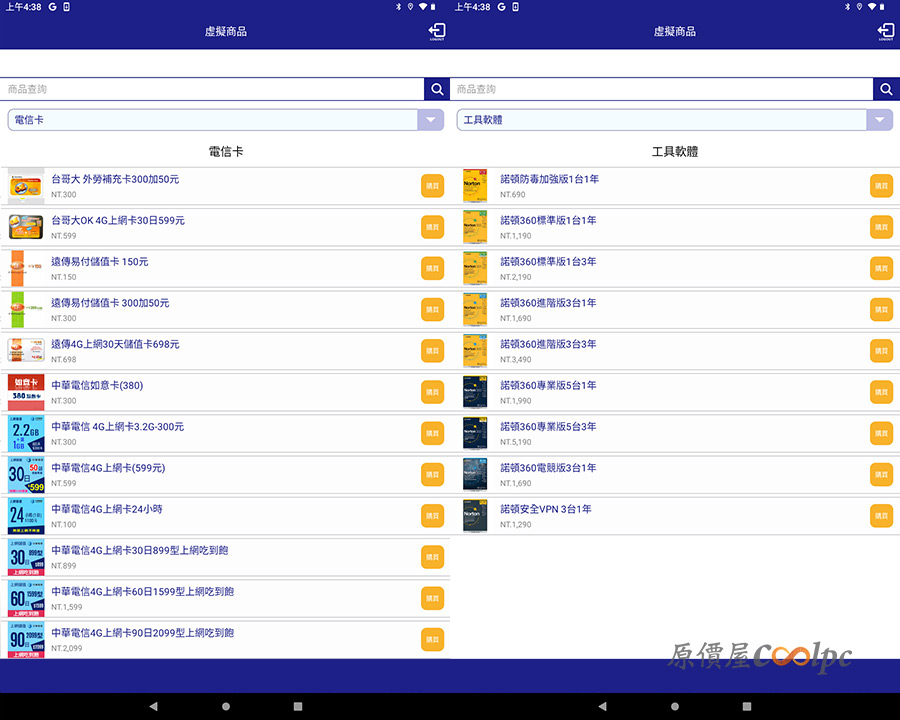Purchase 遠傳4G上網30天儲值卡698元

click(432, 351)
